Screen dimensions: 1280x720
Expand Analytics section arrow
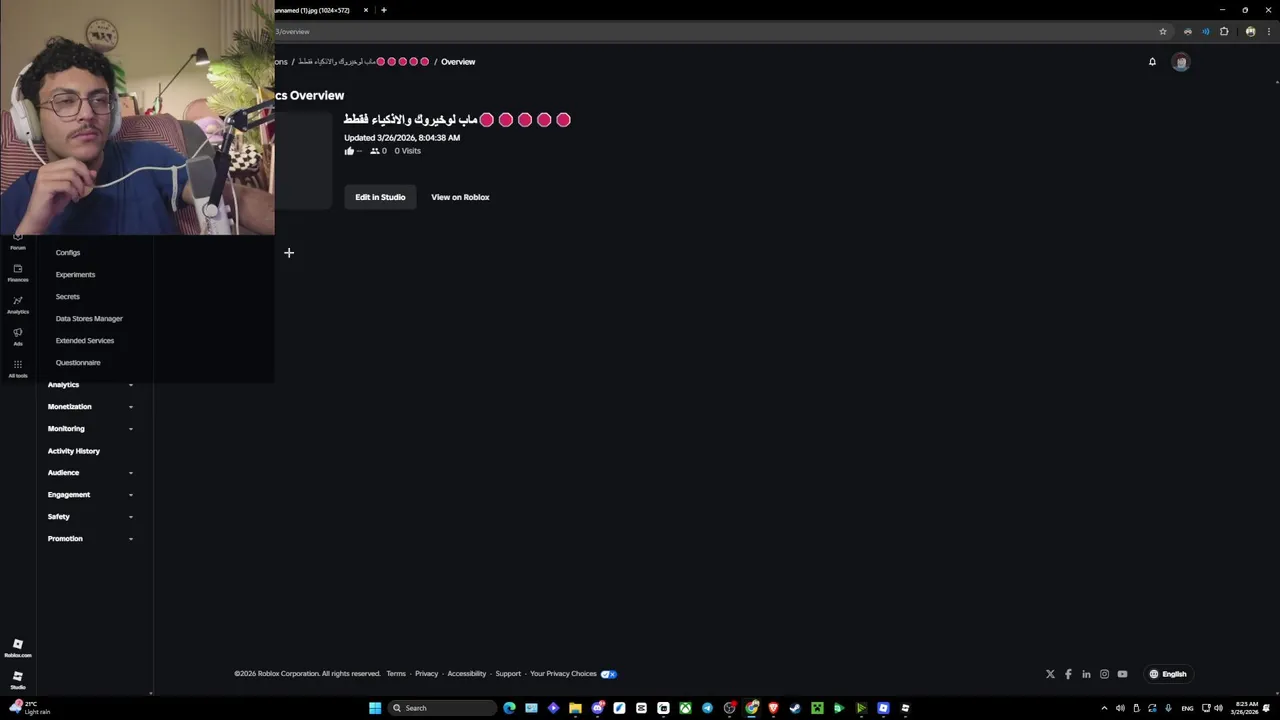coord(131,385)
